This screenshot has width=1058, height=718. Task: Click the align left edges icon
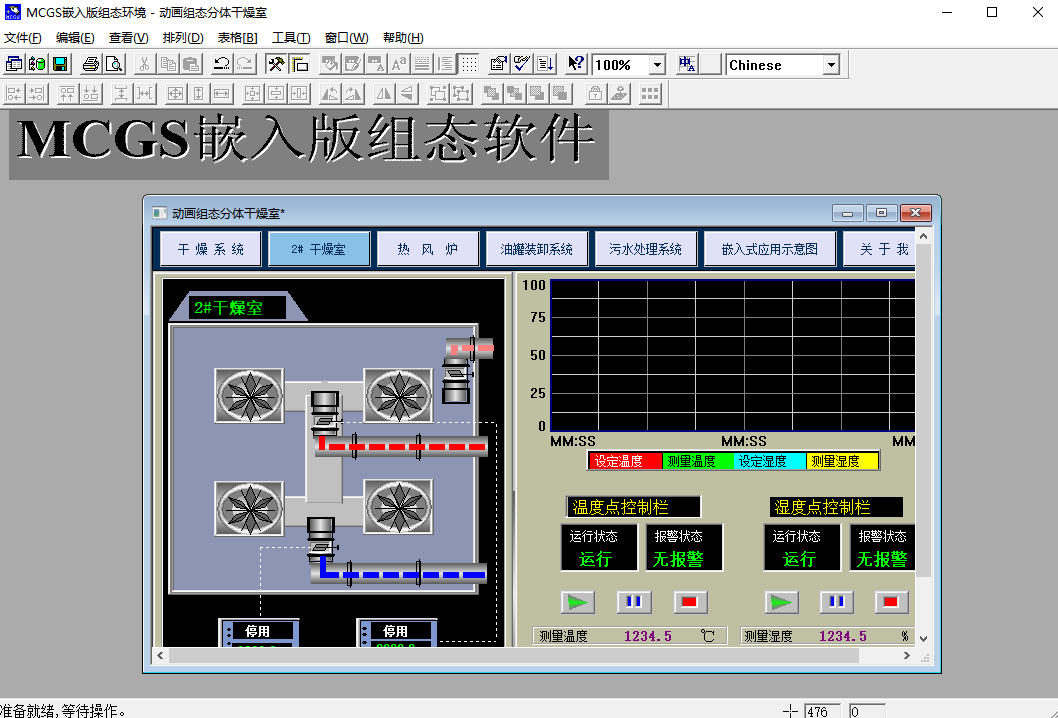tap(13, 93)
